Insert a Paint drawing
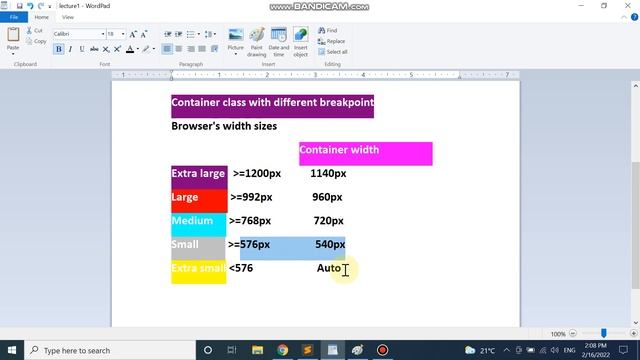640x360 pixels. [x=257, y=42]
